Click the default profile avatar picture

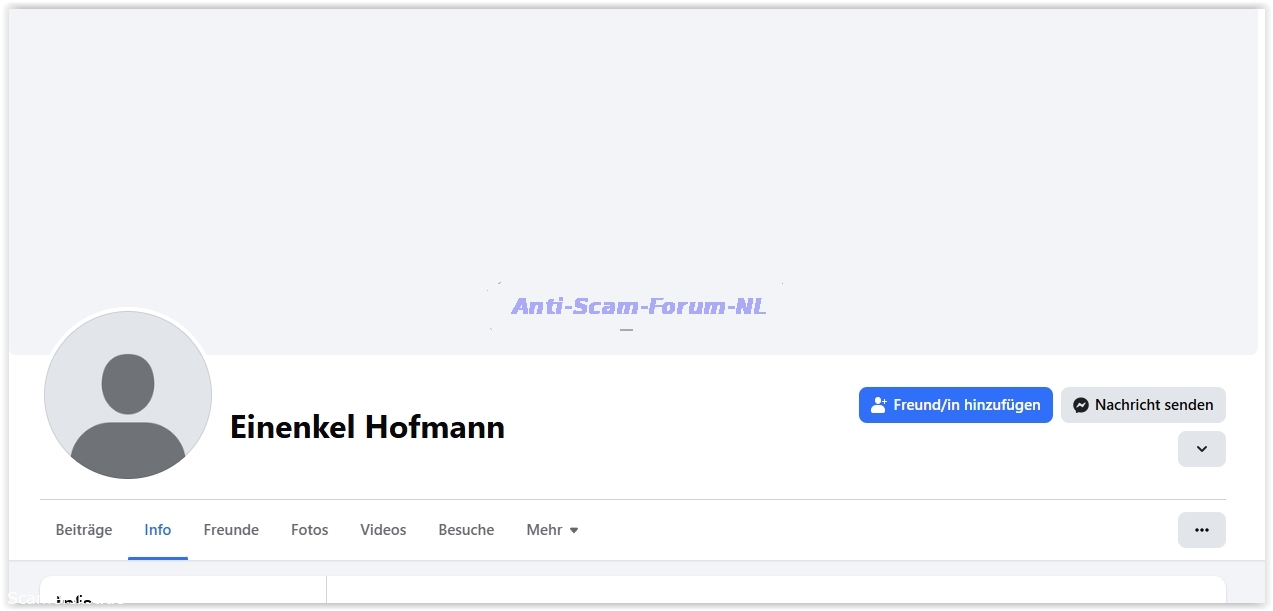(x=128, y=395)
